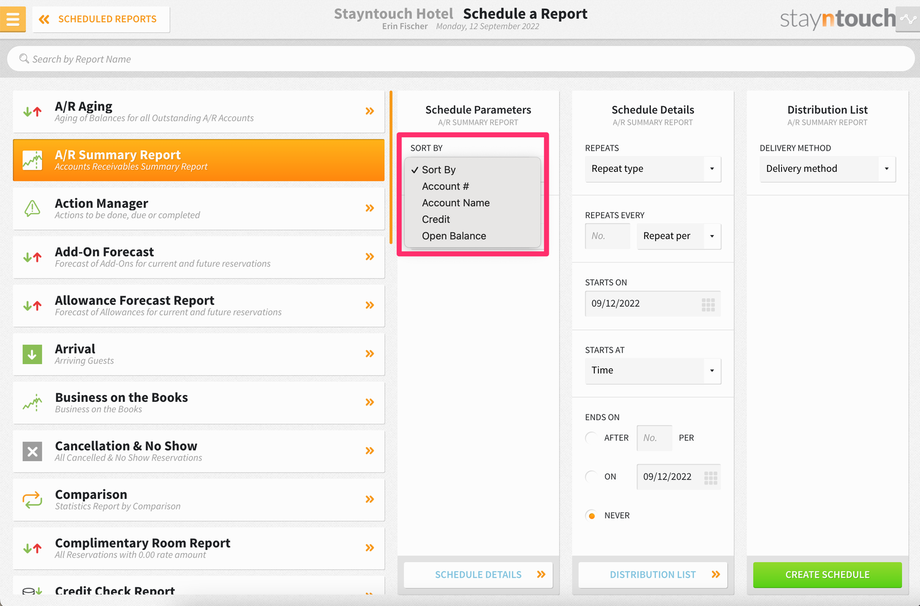Click the Repeats Every number field
This screenshot has width=920, height=606.
(x=607, y=236)
